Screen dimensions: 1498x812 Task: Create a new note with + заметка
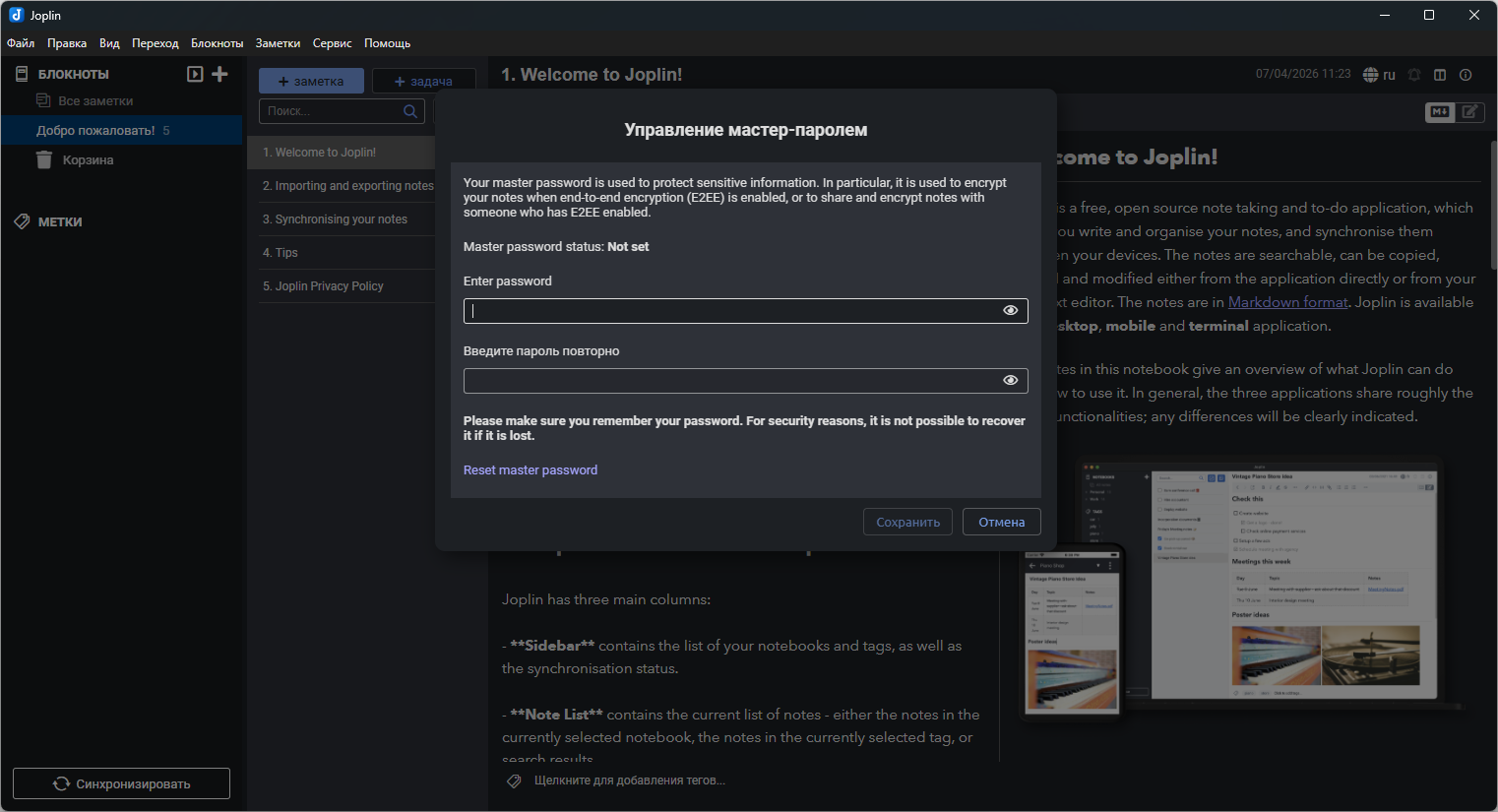(311, 81)
